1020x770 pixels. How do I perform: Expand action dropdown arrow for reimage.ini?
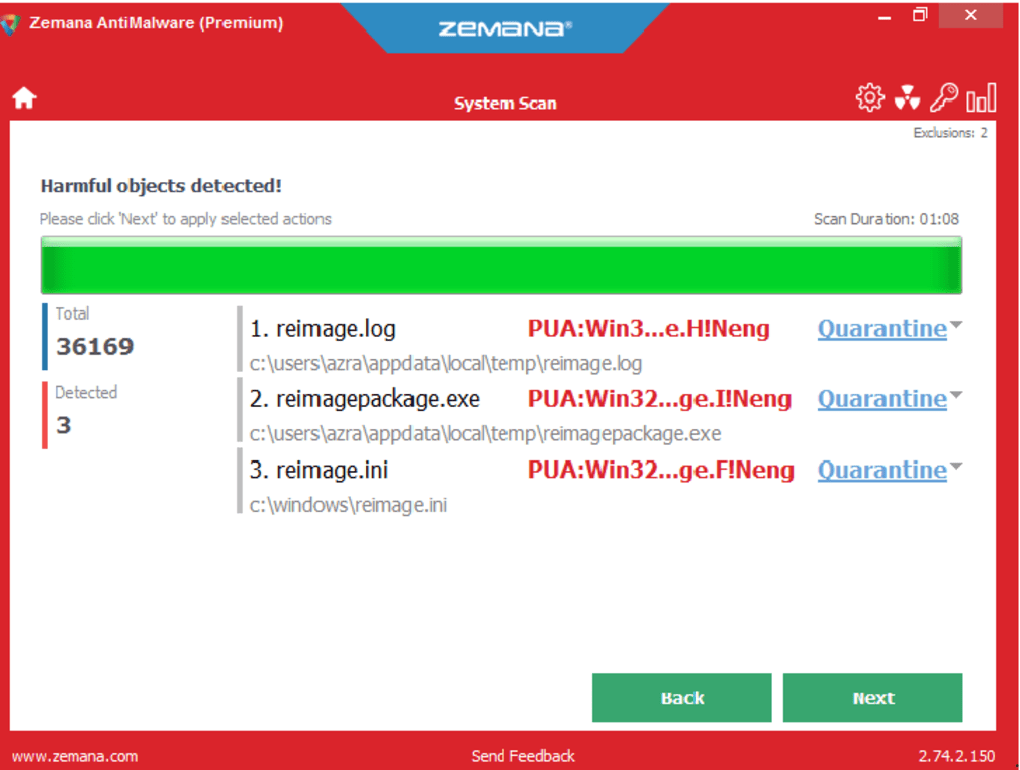pyautogui.click(x=956, y=466)
